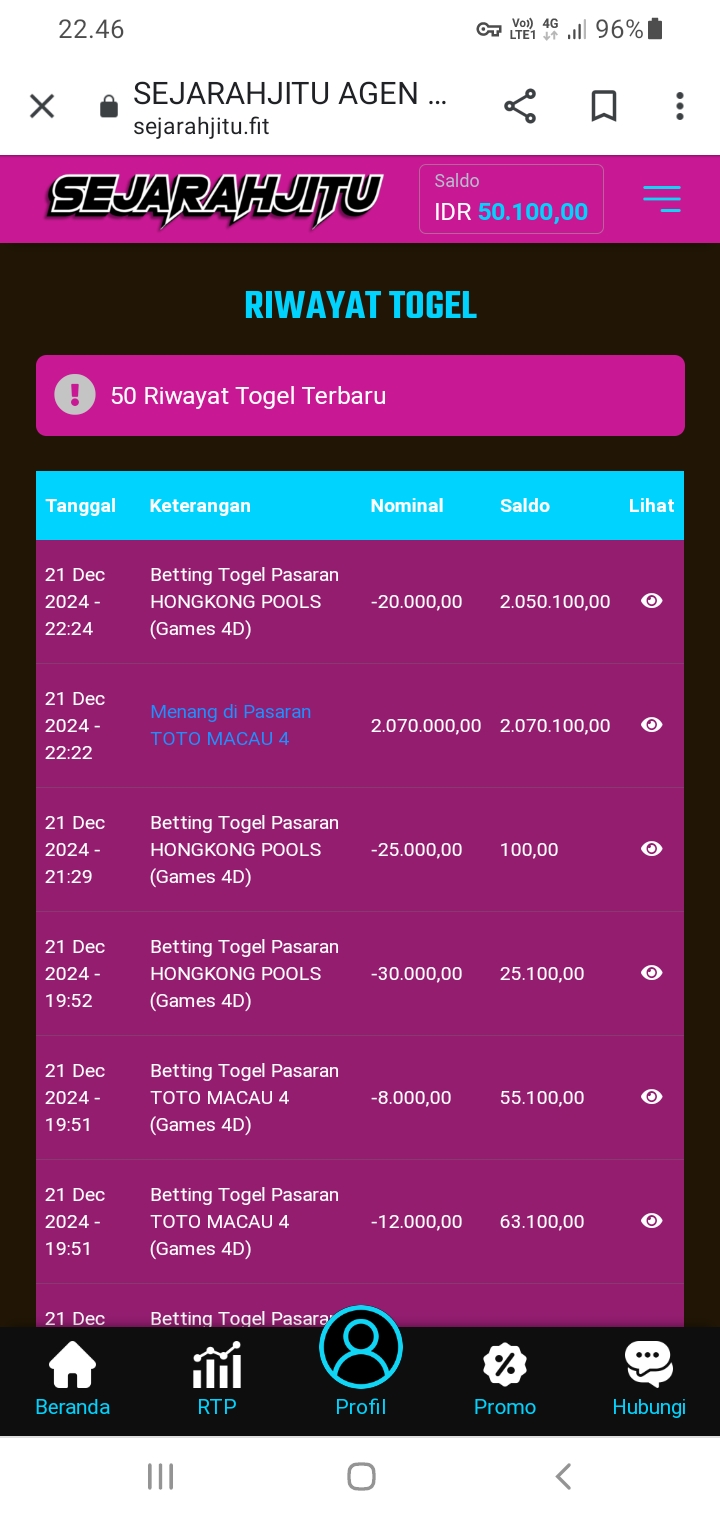Image resolution: width=720 pixels, height=1520 pixels.
Task: Tap the SEJARAHJITU logo
Action: (x=215, y=198)
